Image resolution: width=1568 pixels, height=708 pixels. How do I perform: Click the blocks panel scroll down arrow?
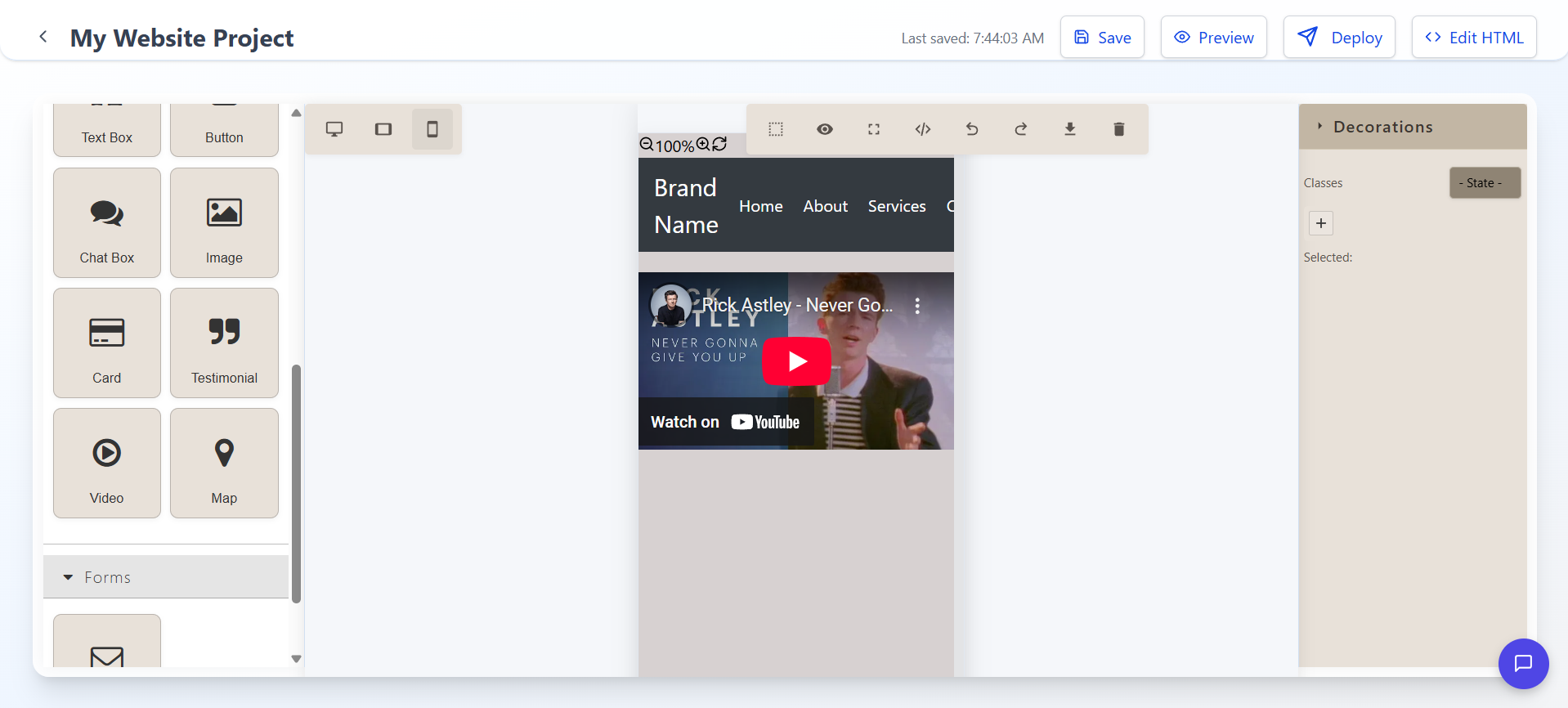tap(296, 658)
